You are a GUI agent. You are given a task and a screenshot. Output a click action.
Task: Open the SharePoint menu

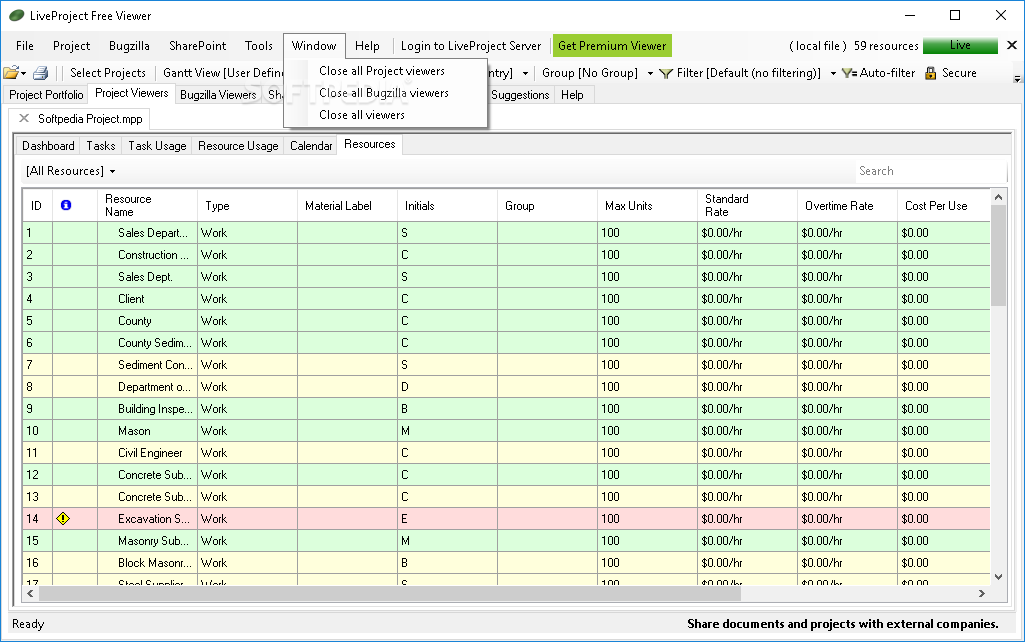[197, 46]
